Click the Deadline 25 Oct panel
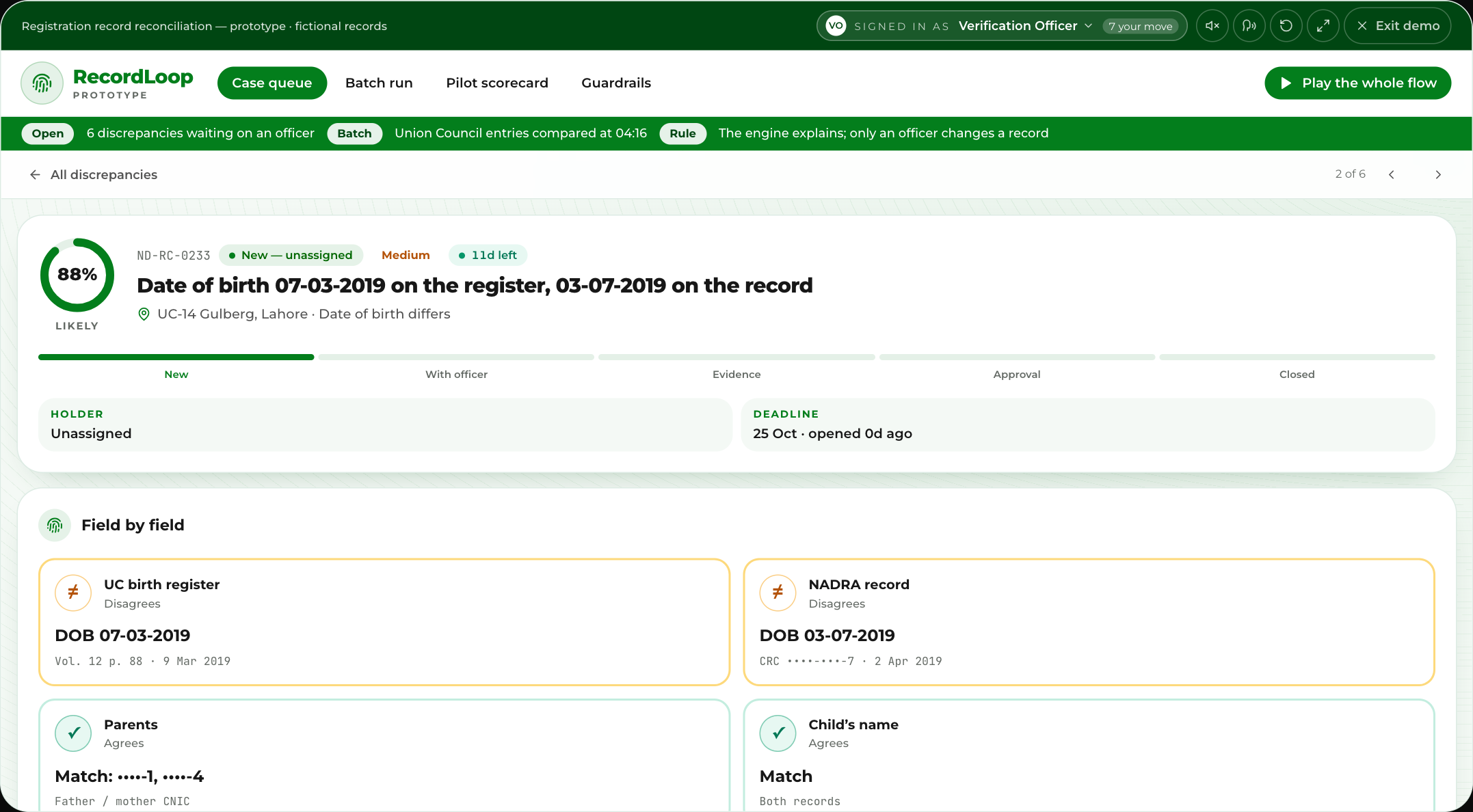Image resolution: width=1473 pixels, height=812 pixels. (1088, 424)
